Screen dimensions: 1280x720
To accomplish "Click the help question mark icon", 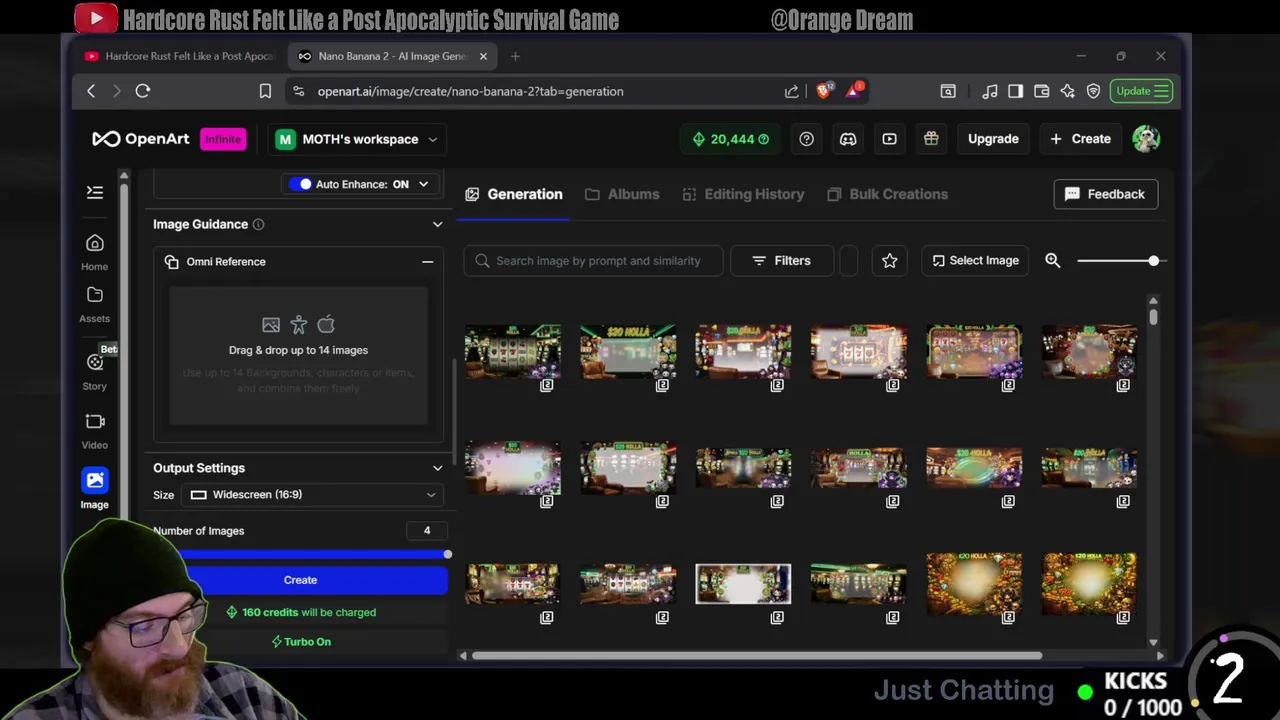I will (807, 139).
